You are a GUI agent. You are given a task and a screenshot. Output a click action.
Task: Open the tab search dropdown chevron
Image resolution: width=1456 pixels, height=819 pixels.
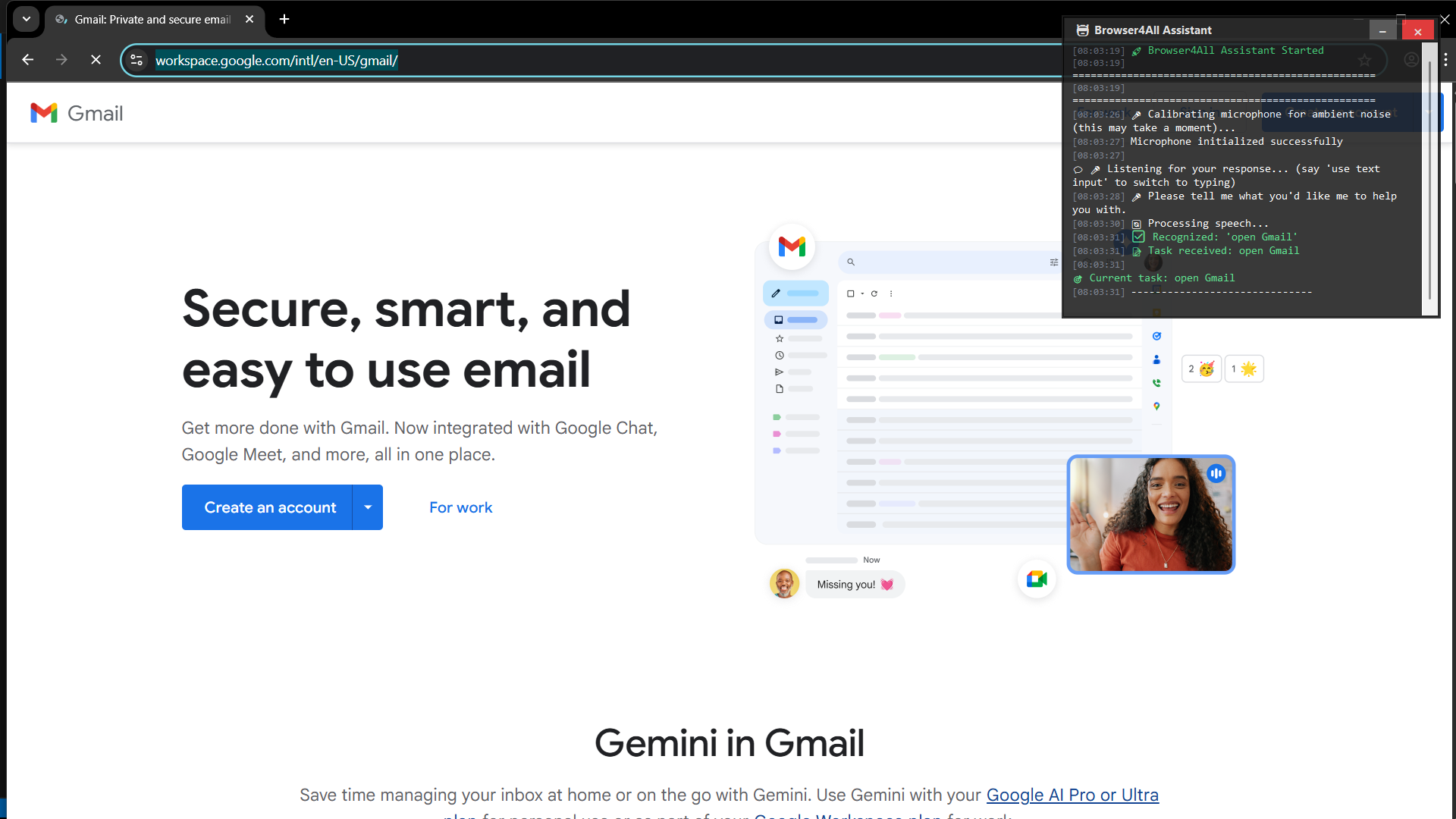click(x=27, y=19)
